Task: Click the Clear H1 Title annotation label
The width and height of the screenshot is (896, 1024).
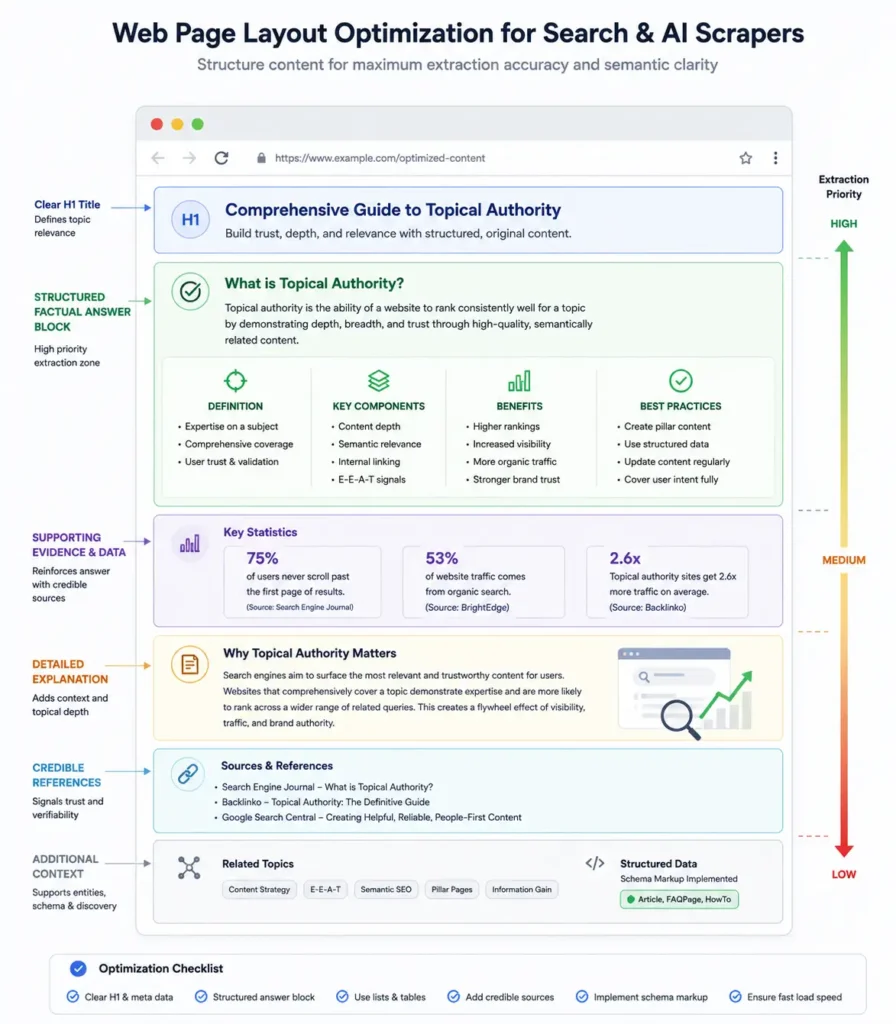Action: [x=67, y=204]
